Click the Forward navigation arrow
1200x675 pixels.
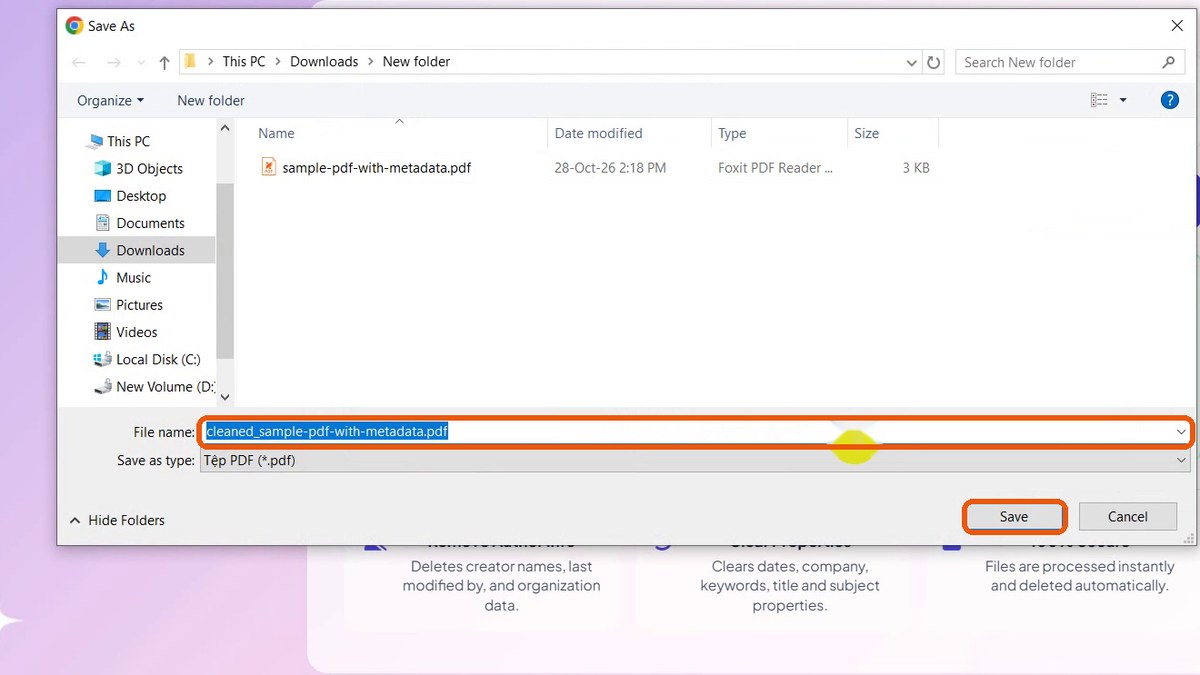113,62
